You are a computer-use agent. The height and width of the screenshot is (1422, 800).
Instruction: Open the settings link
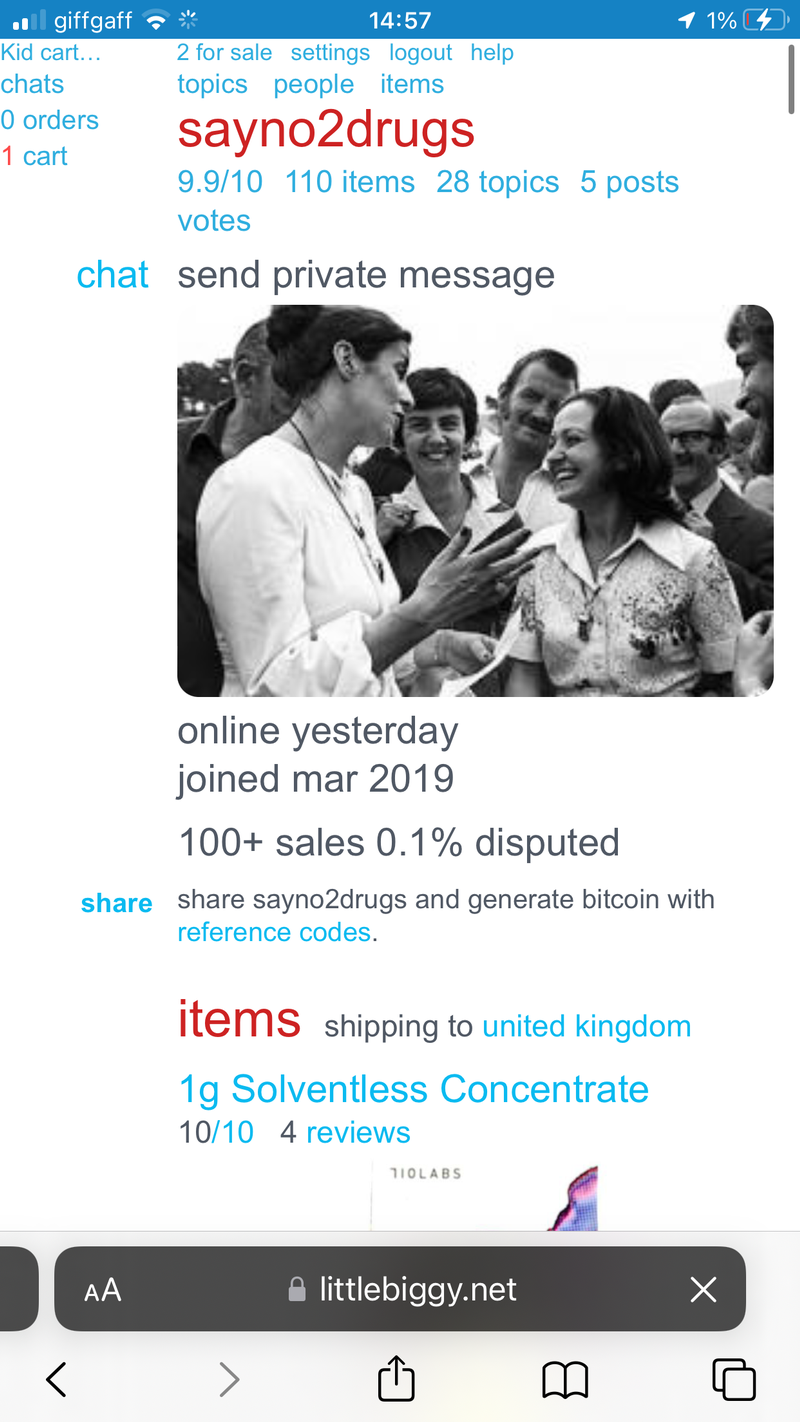(x=330, y=53)
